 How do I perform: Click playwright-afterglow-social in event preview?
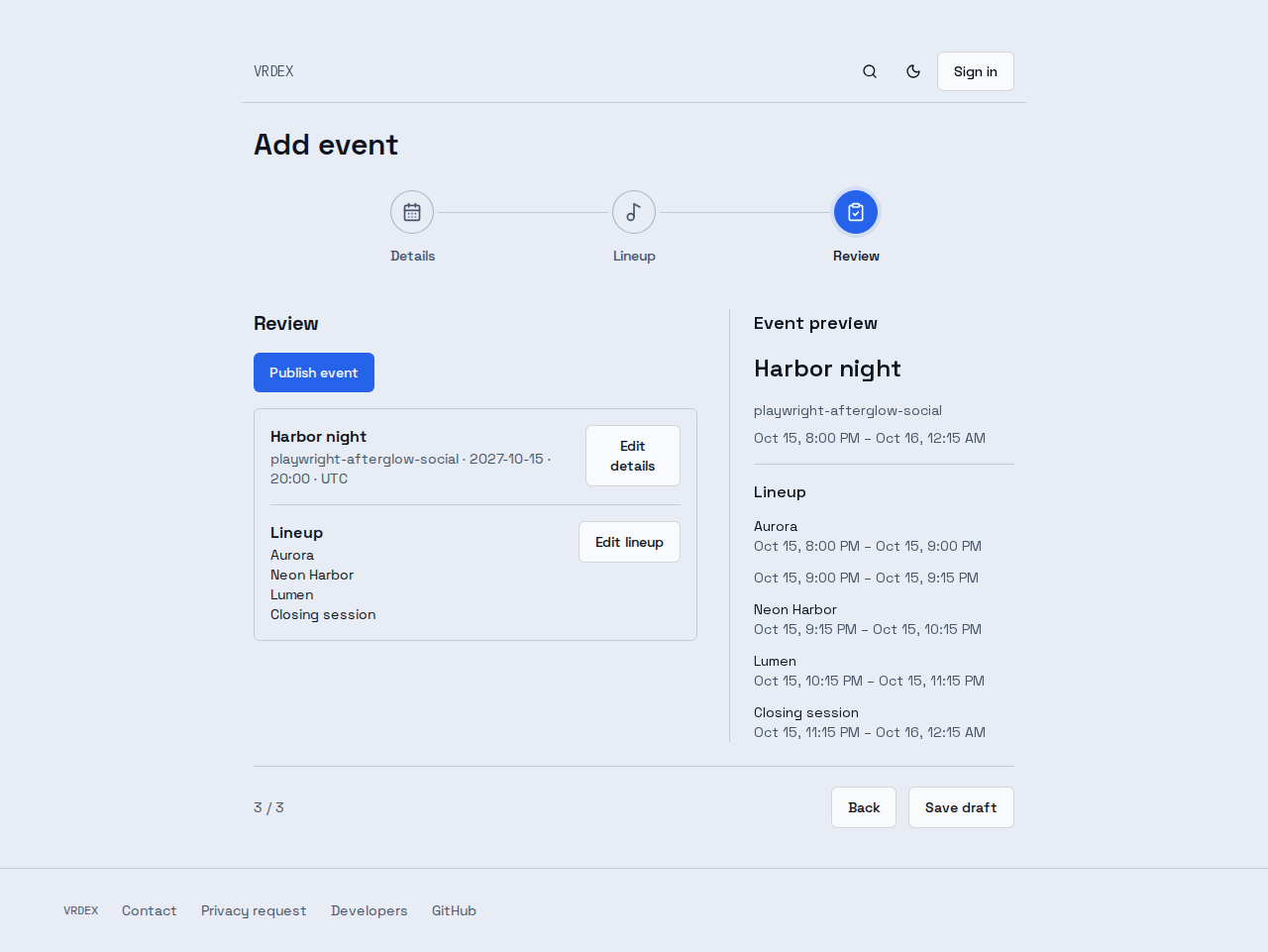coord(848,410)
